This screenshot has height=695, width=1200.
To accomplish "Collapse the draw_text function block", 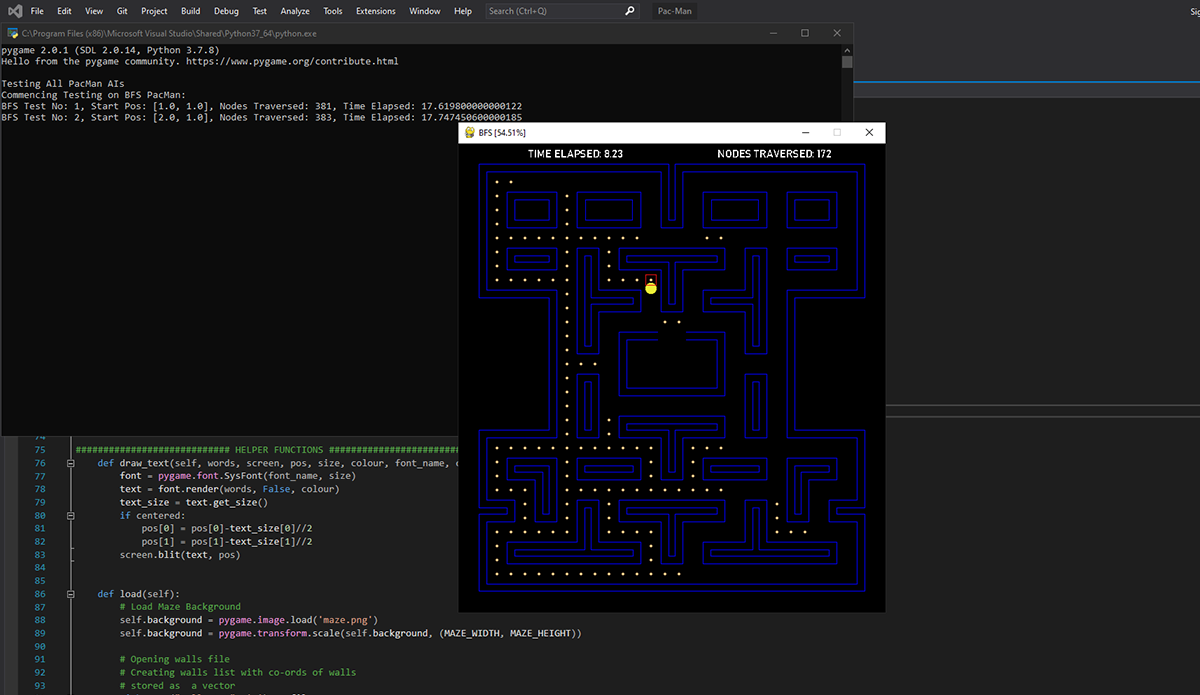I will [70, 464].
